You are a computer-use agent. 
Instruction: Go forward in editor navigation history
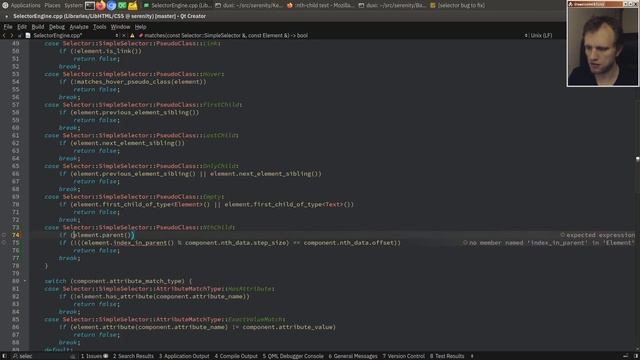point(11,36)
